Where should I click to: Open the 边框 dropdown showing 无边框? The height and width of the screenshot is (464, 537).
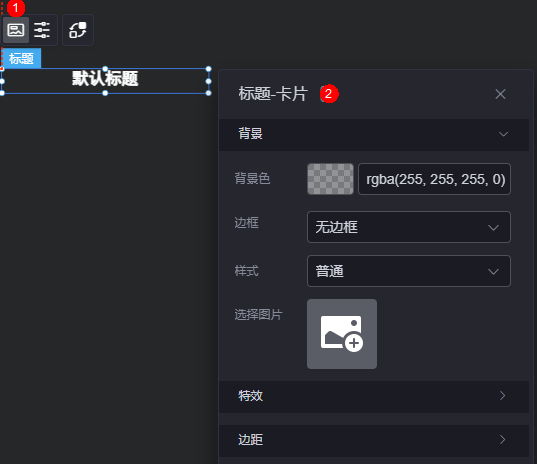[409, 227]
